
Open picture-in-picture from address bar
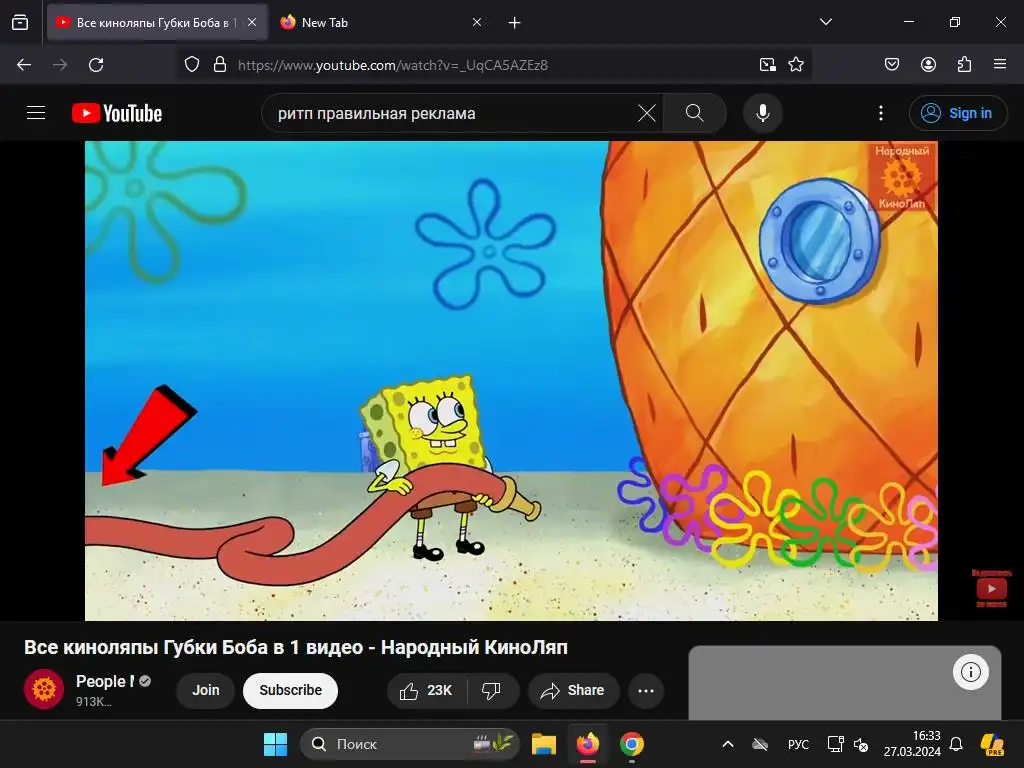pos(767,65)
